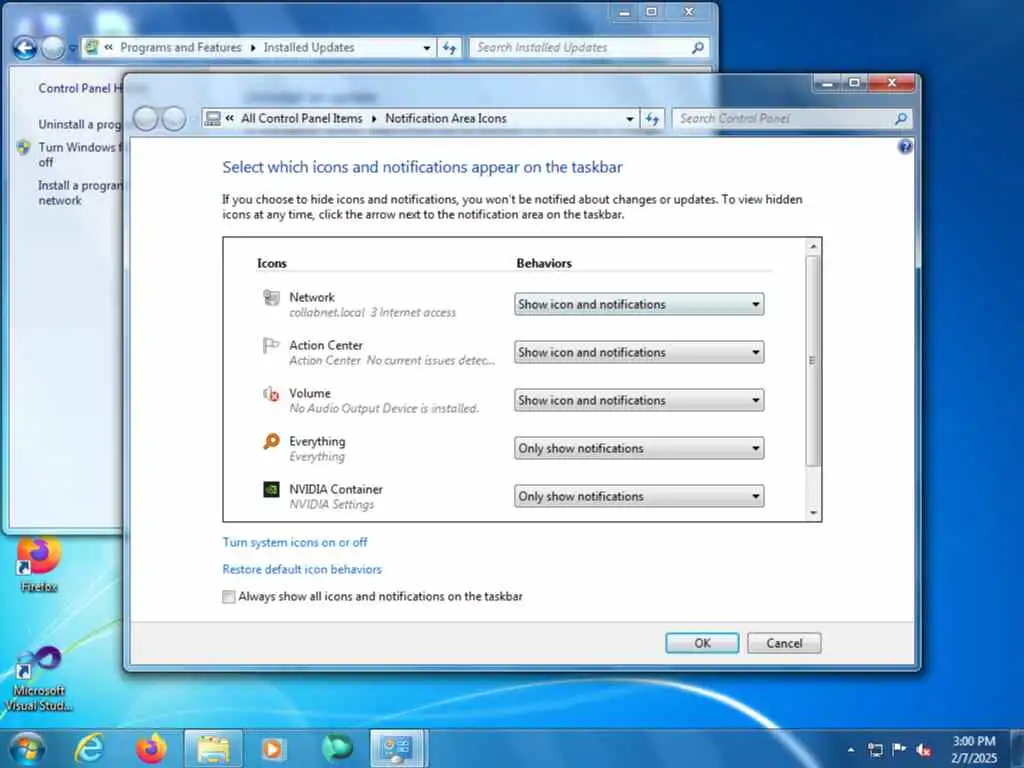Click Installed Updates breadcrumb

coord(309,48)
